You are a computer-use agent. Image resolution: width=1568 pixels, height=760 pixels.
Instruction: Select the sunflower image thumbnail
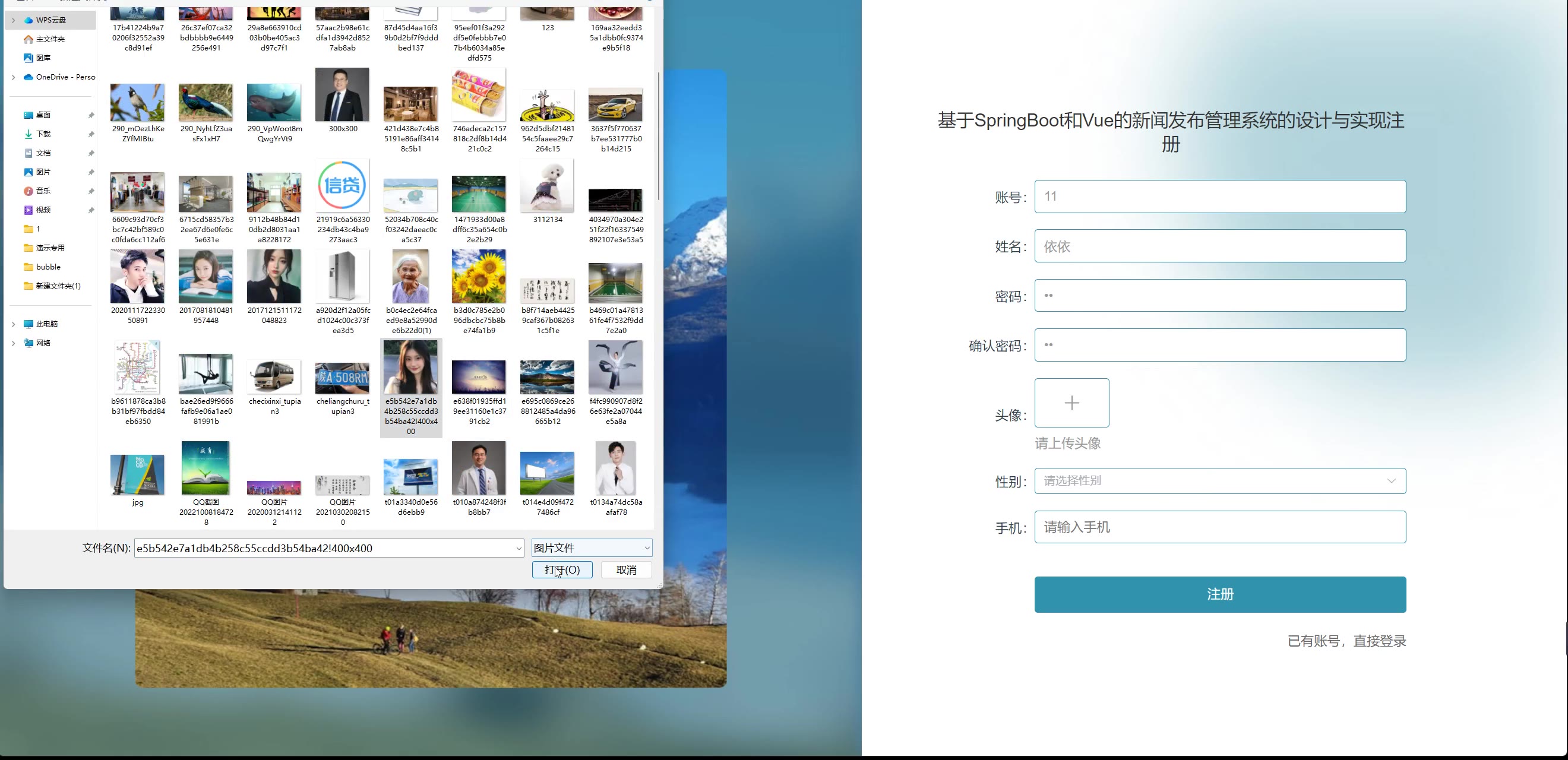tap(479, 277)
